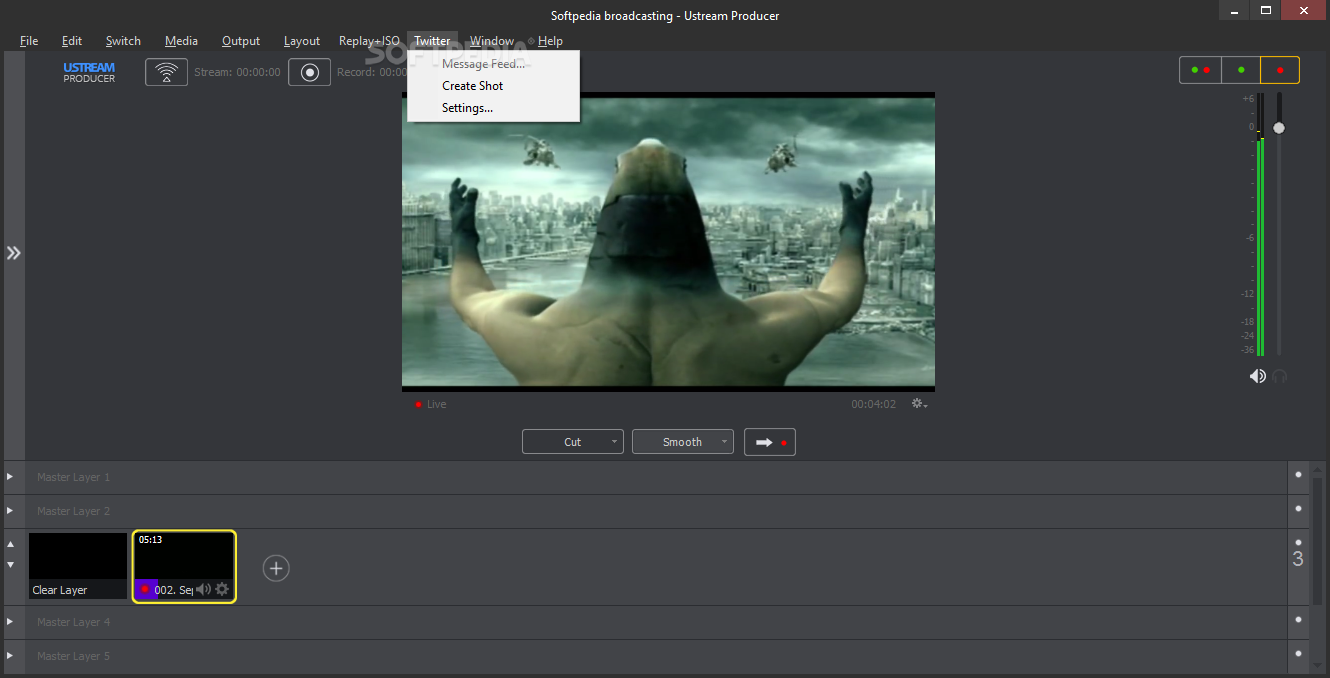This screenshot has width=1330, height=678.
Task: Select the Clear Layer shot thumbnail
Action: (x=78, y=566)
